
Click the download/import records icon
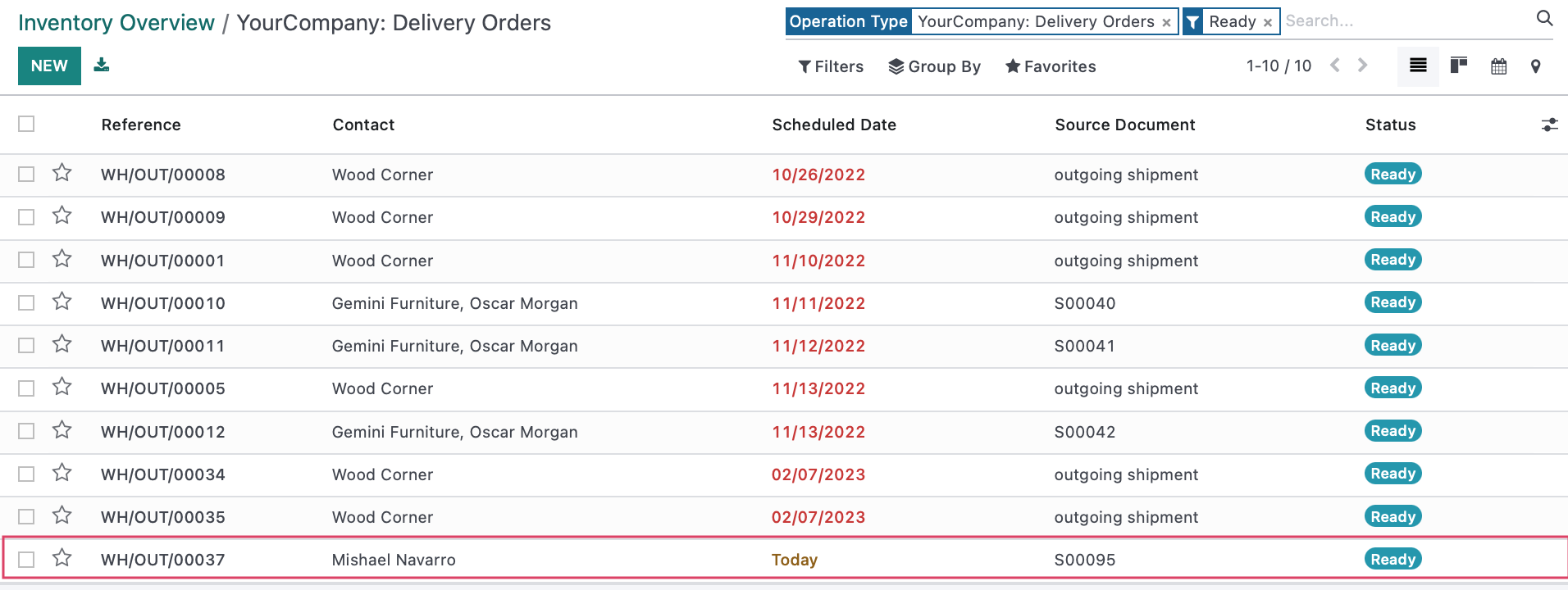[101, 65]
